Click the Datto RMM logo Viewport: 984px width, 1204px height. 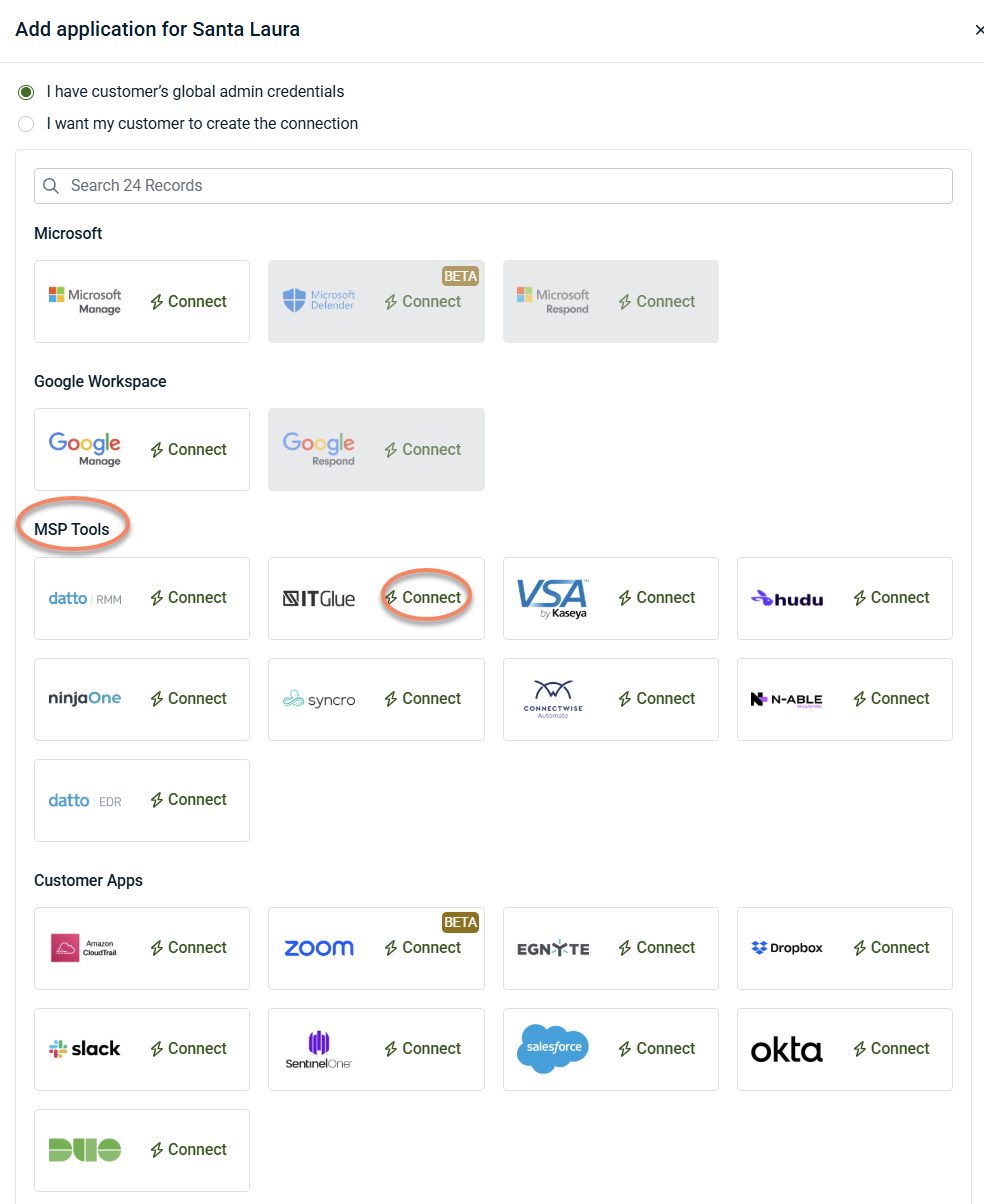point(85,598)
